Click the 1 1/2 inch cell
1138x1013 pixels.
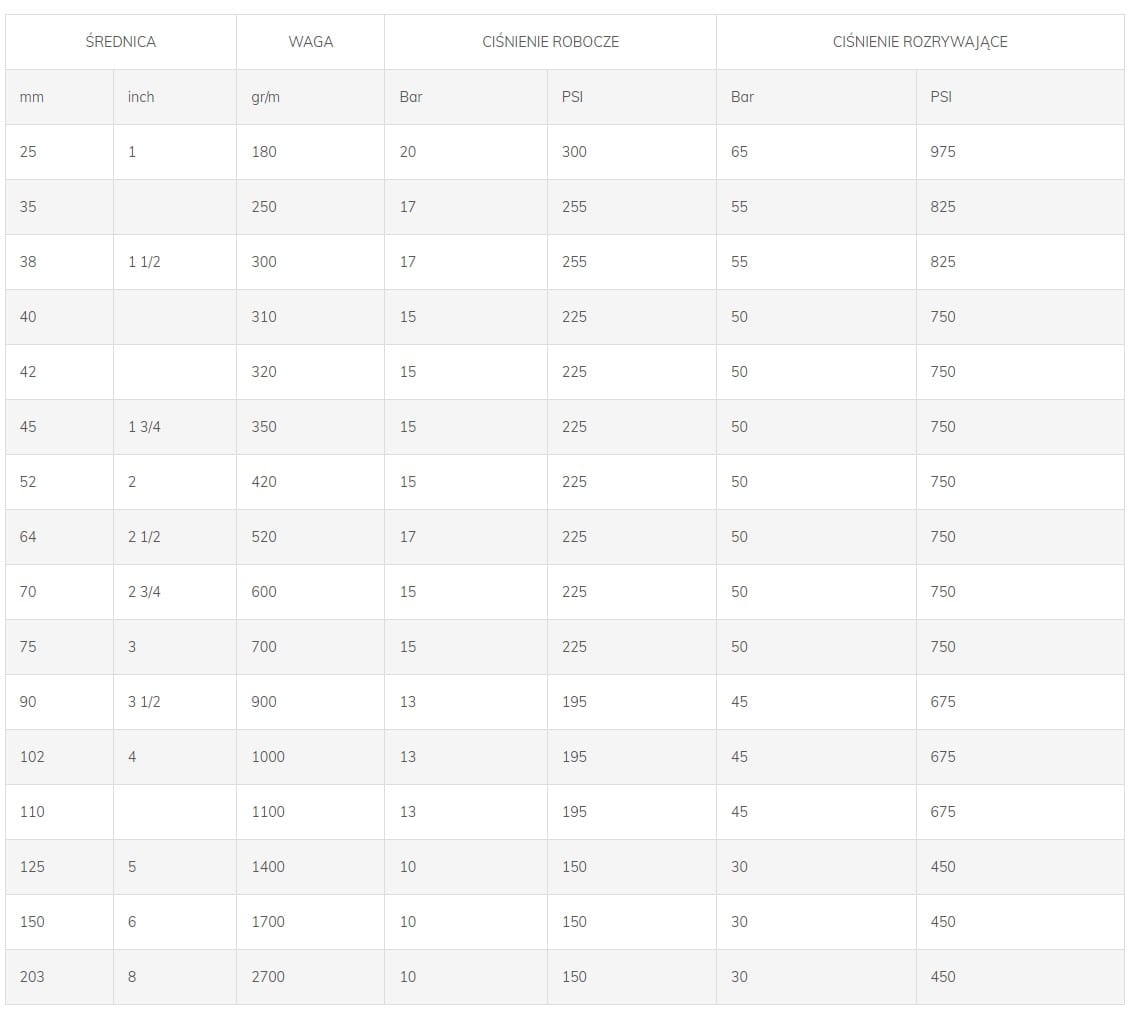point(175,262)
